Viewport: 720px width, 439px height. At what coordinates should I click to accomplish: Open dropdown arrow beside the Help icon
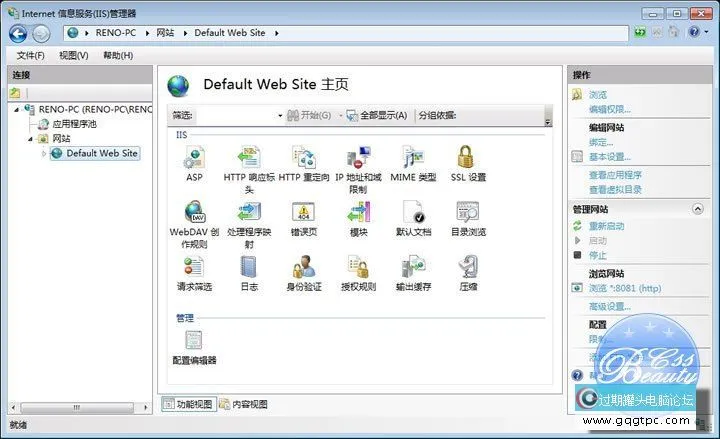click(x=706, y=32)
